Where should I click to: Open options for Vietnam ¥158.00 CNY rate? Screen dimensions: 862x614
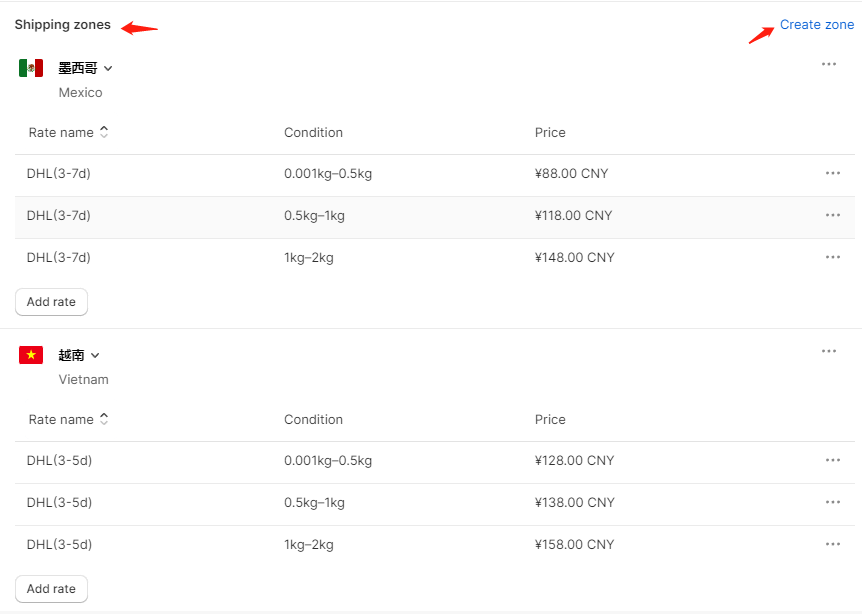click(833, 544)
